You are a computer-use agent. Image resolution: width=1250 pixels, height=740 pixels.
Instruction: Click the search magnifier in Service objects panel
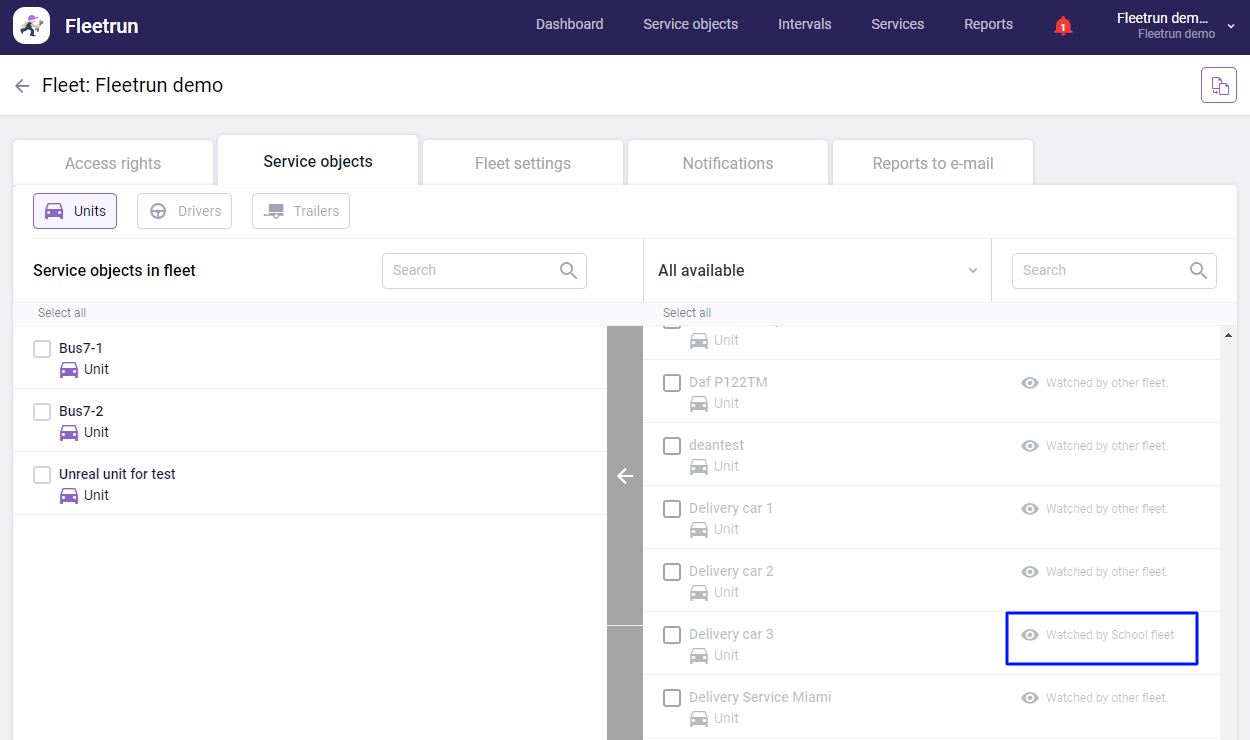568,270
